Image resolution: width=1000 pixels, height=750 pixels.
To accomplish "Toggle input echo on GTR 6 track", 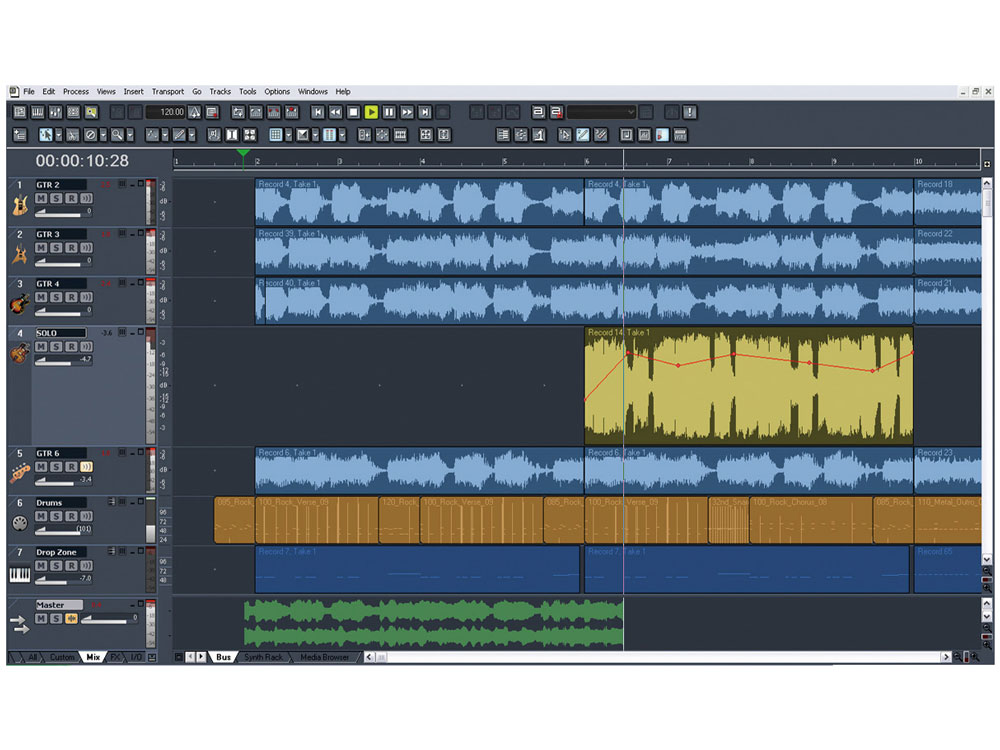I will 86,467.
